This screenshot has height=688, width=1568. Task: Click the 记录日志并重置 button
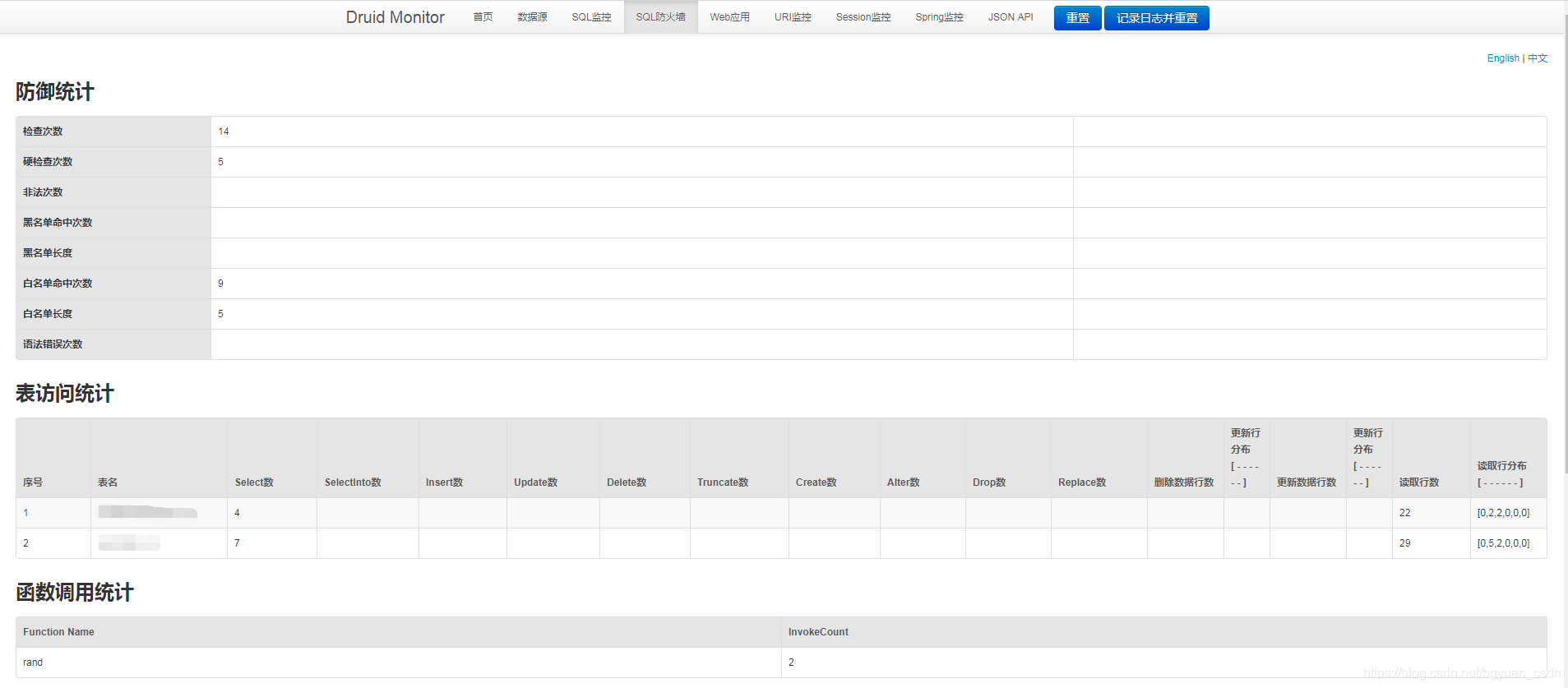coord(1156,18)
